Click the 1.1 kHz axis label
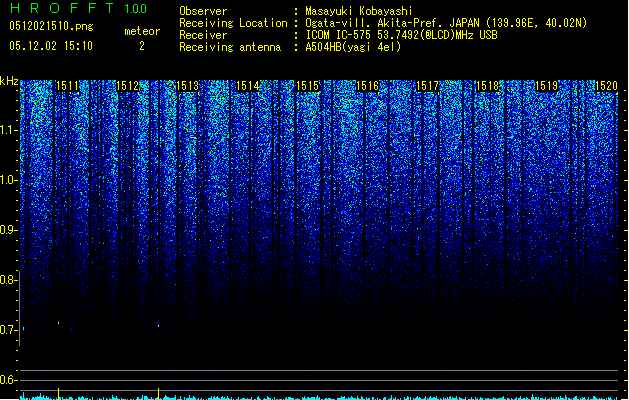This screenshot has height=400, width=629. click(x=9, y=130)
